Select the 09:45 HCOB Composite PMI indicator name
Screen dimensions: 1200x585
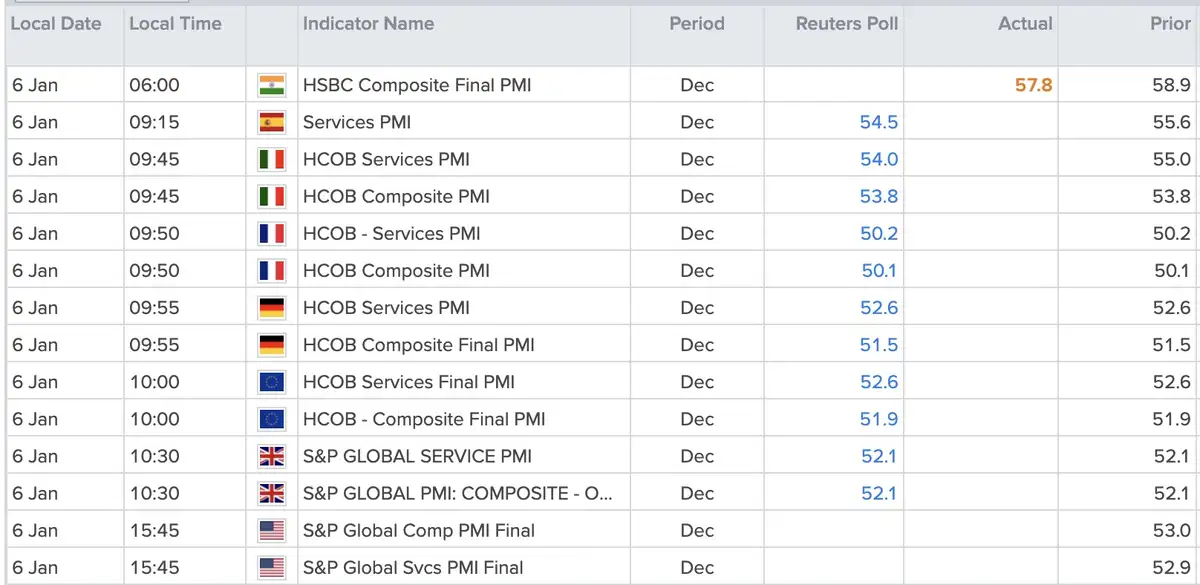pyautogui.click(x=396, y=196)
